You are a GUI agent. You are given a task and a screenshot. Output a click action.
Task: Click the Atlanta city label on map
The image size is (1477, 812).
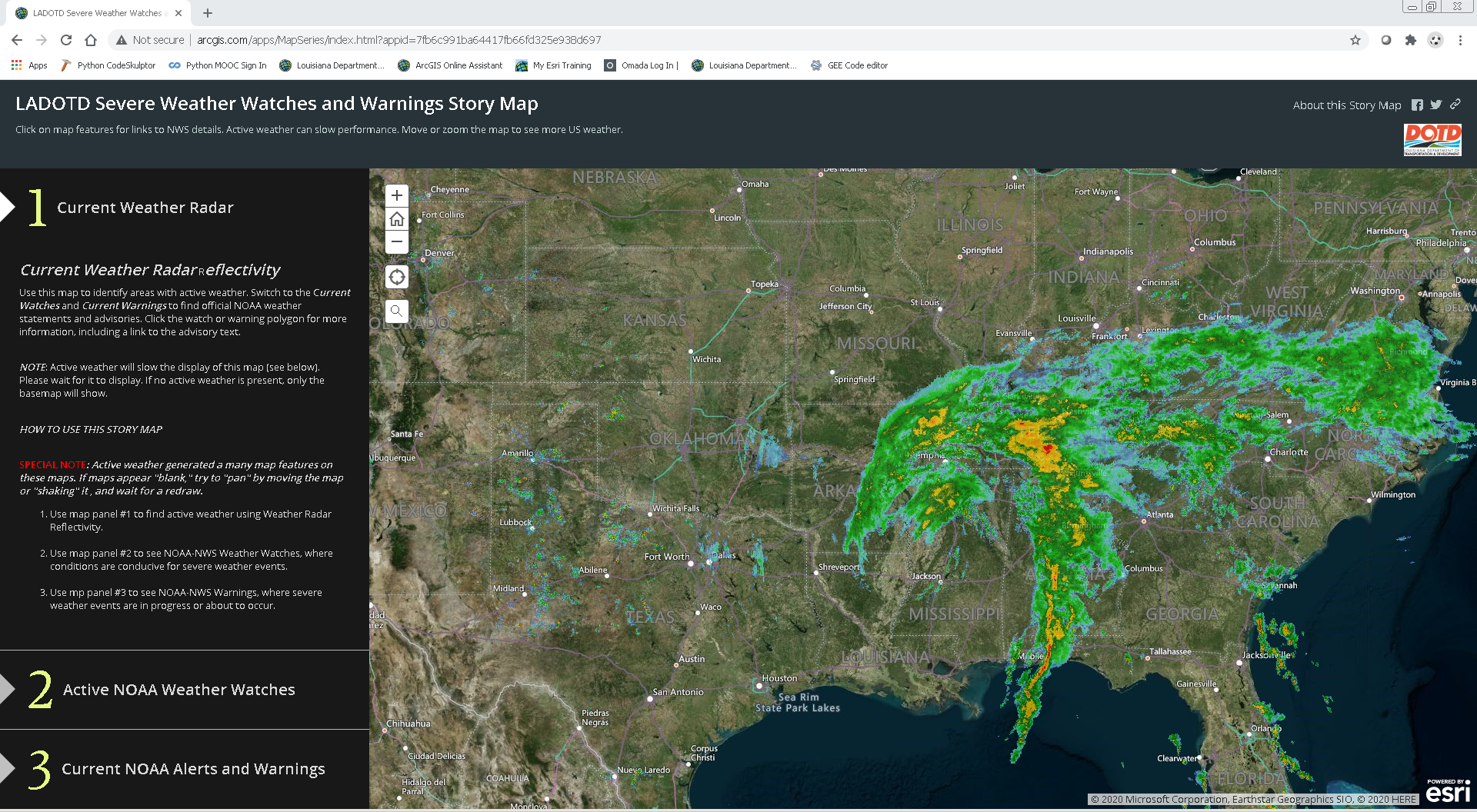1159,514
